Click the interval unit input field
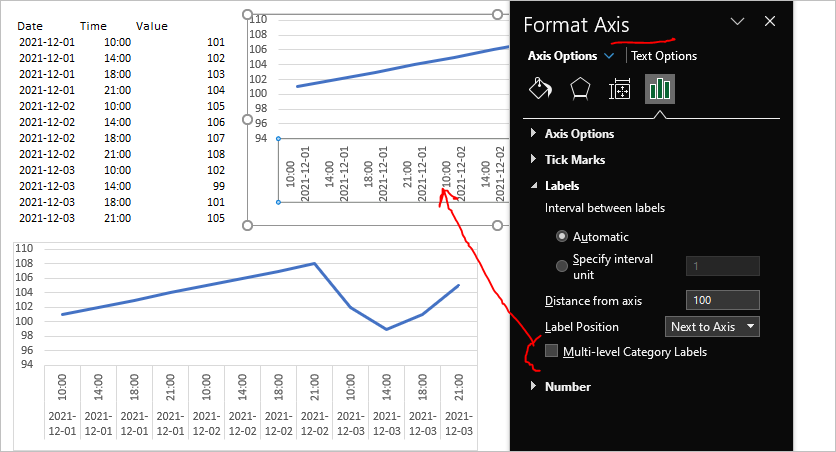Viewport: 836px width, 452px height. pos(722,266)
